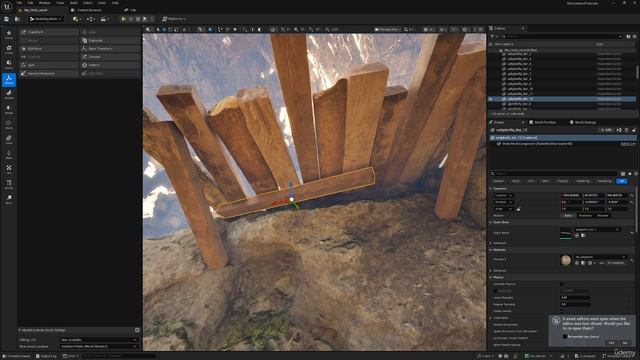This screenshot has height=360, width=640.
Task: Set Mobility to Static
Action: pyautogui.click(x=568, y=216)
